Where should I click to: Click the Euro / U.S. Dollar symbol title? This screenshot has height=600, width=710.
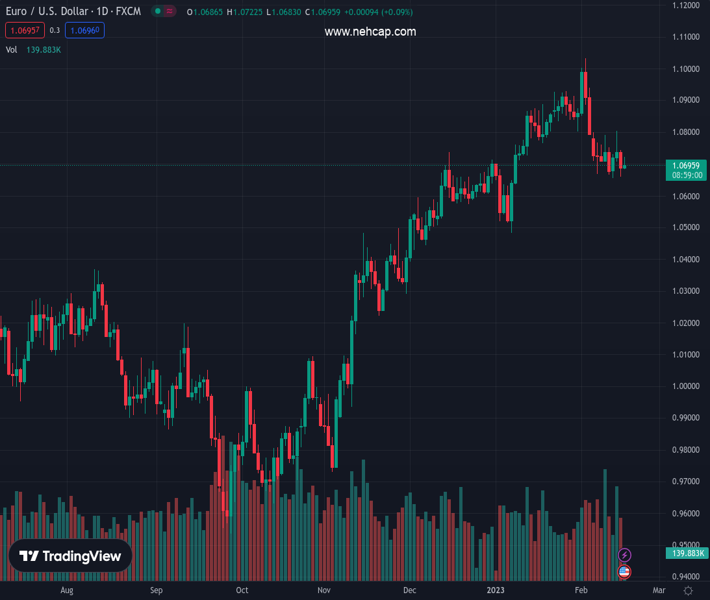point(72,12)
